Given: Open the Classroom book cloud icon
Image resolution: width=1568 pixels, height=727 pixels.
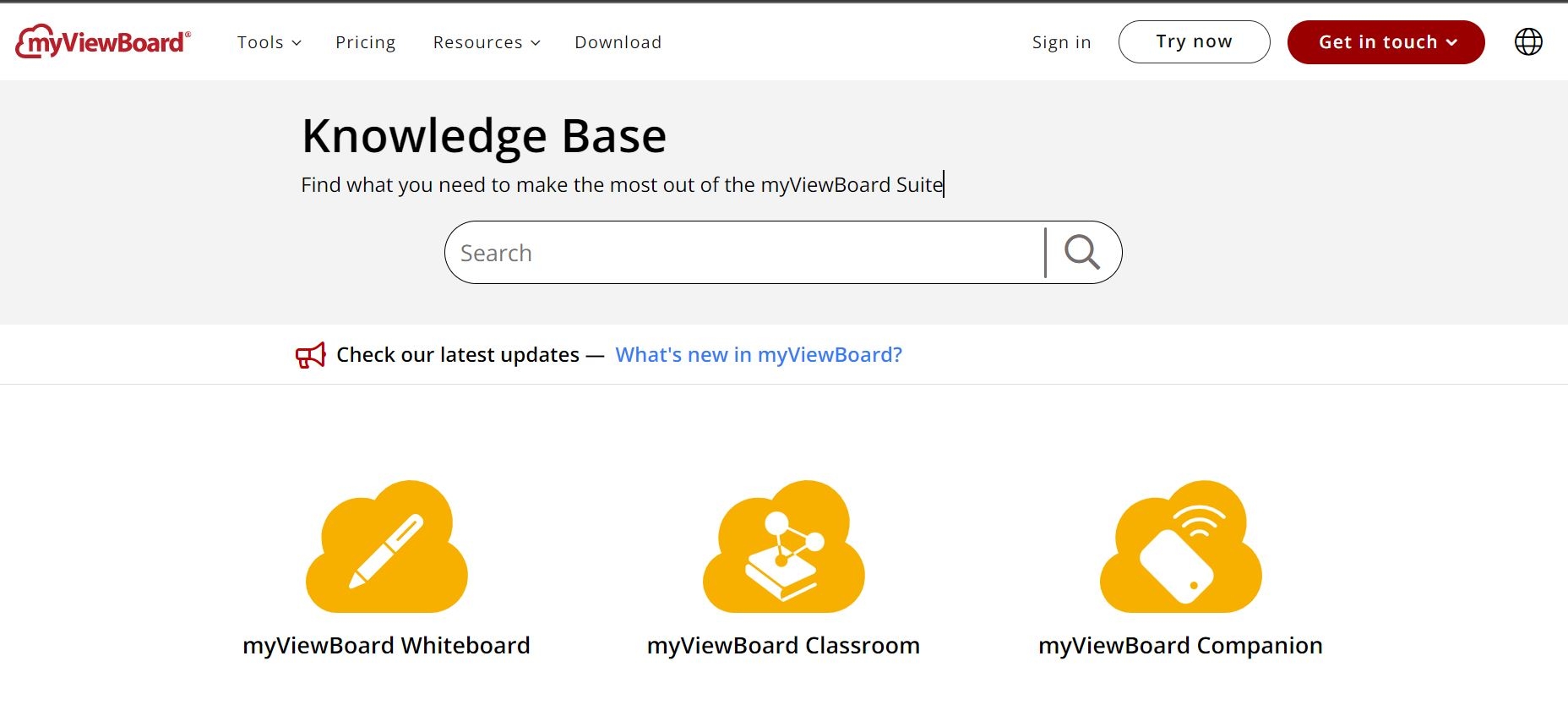Looking at the screenshot, I should pyautogui.click(x=784, y=546).
